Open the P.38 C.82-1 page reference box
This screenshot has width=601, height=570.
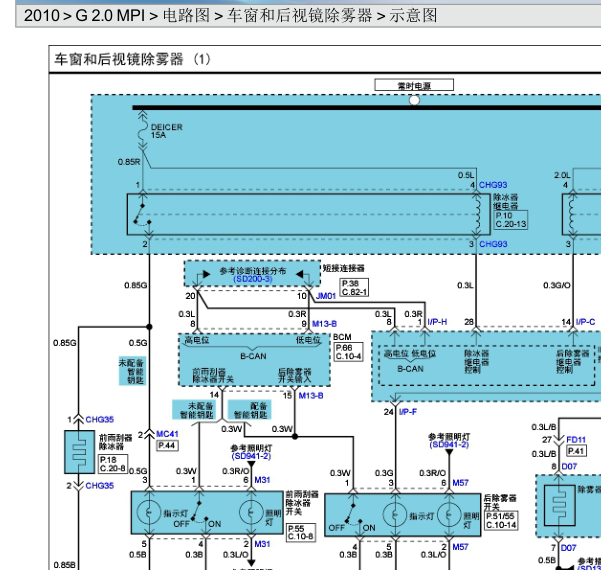pyautogui.click(x=354, y=287)
